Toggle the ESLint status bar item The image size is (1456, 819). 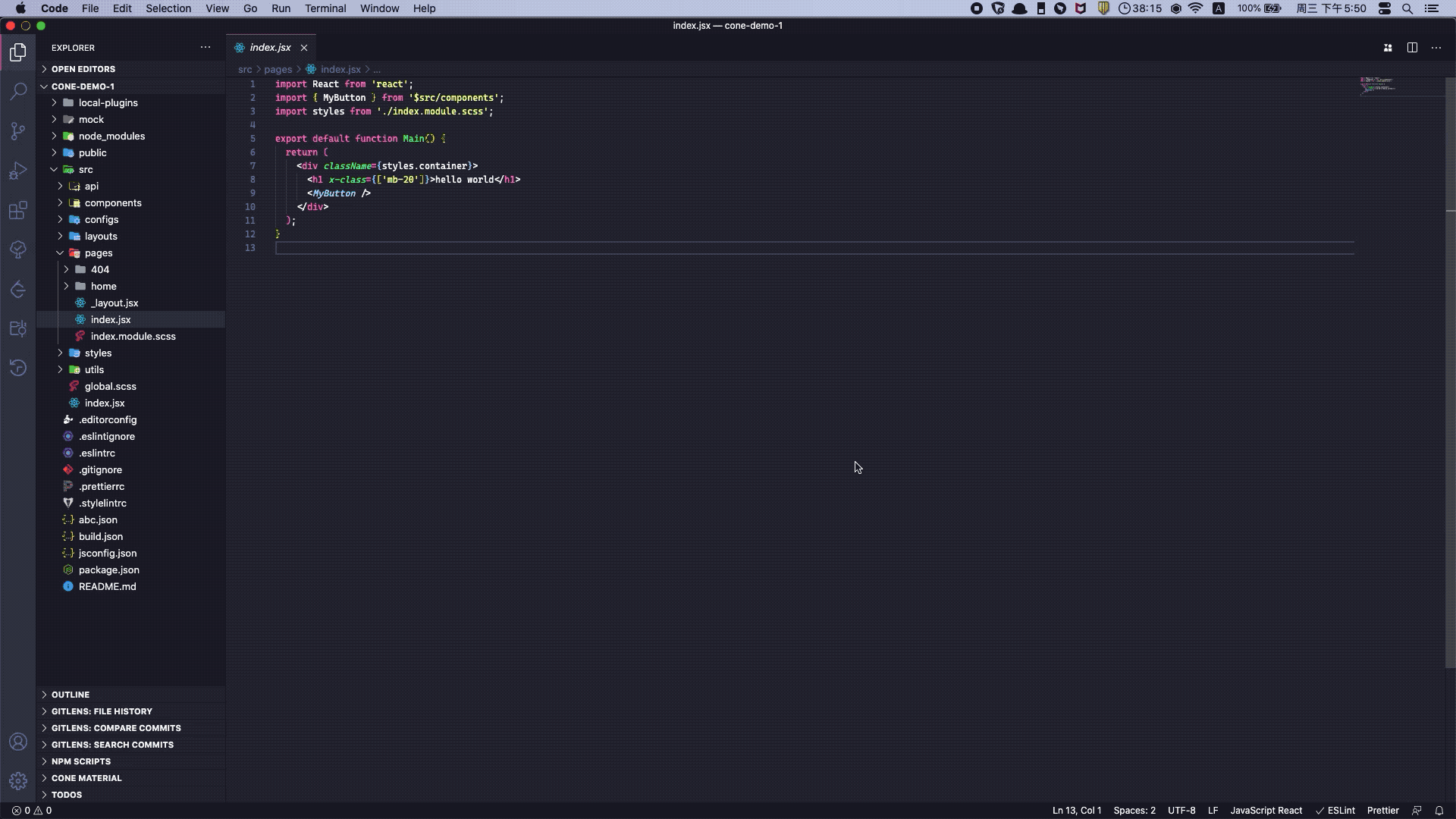pyautogui.click(x=1335, y=810)
